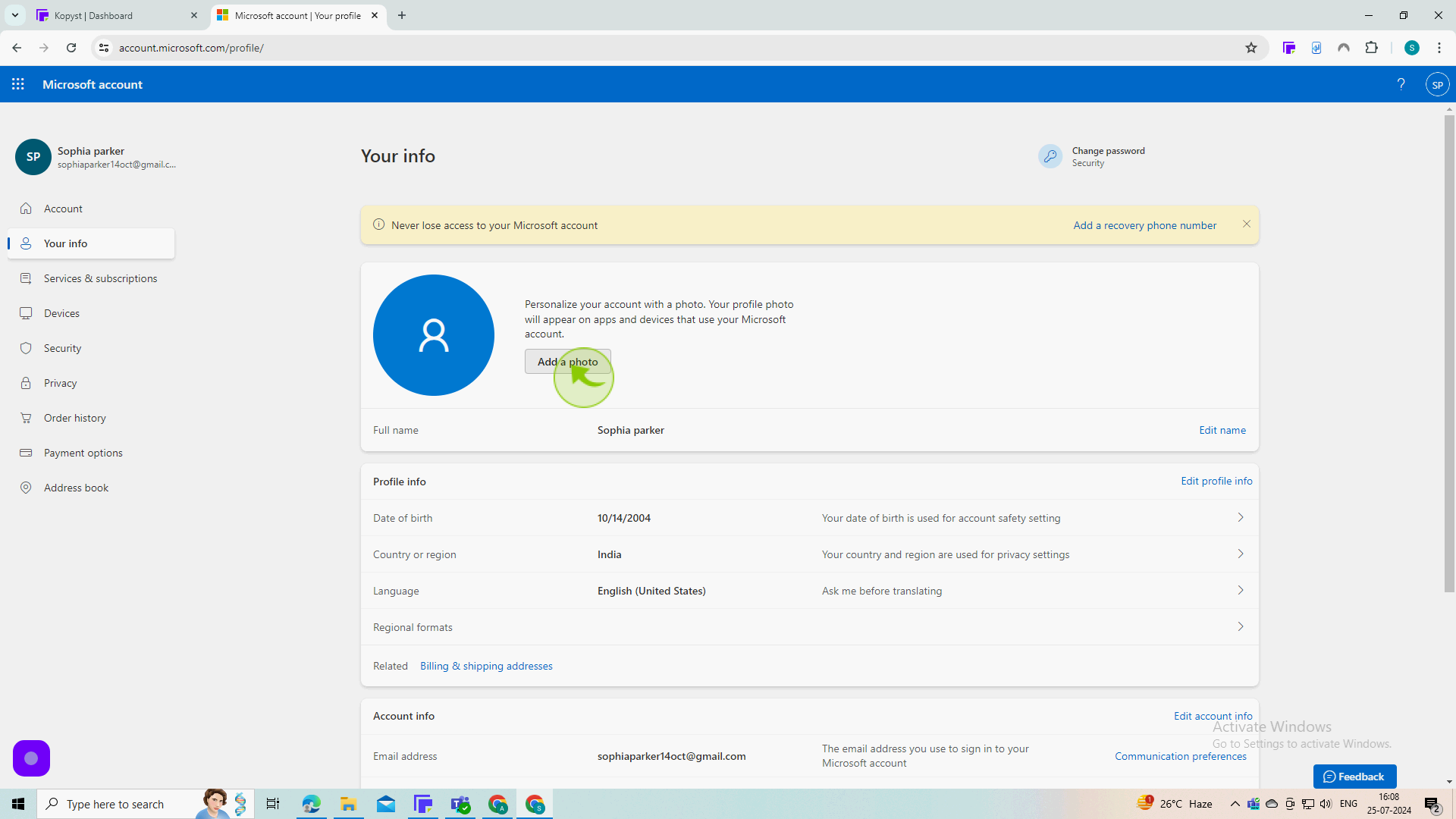Bookmark this page with star icon
The image size is (1456, 819).
[1251, 48]
